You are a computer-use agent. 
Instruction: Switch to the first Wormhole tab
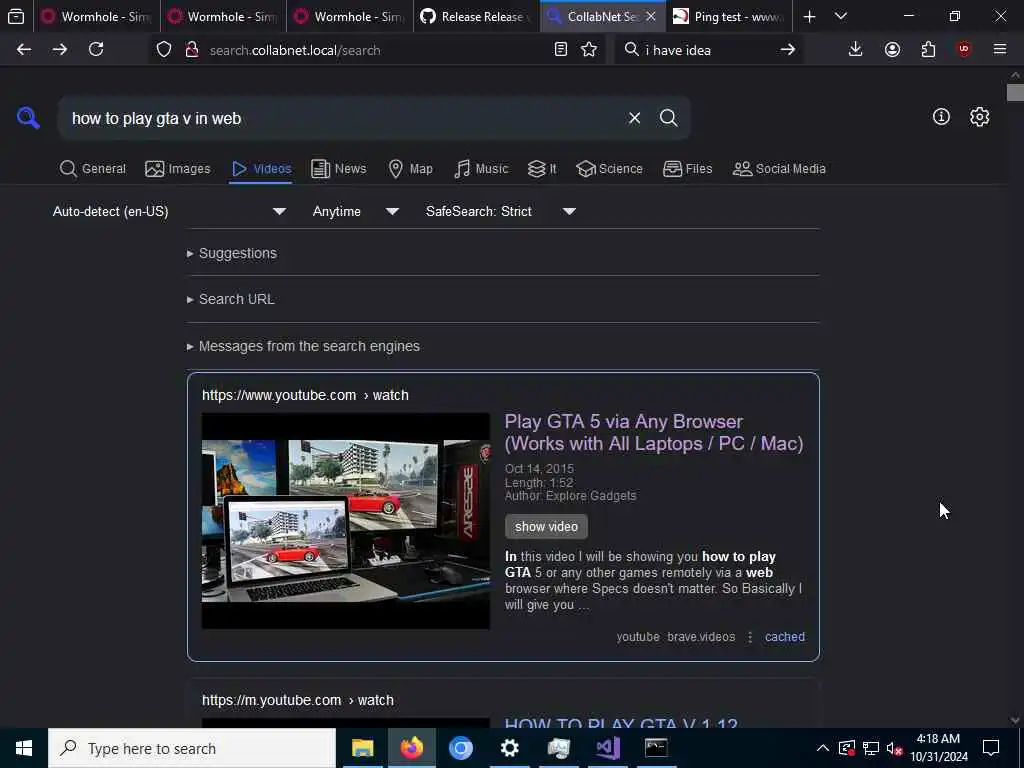coord(97,16)
